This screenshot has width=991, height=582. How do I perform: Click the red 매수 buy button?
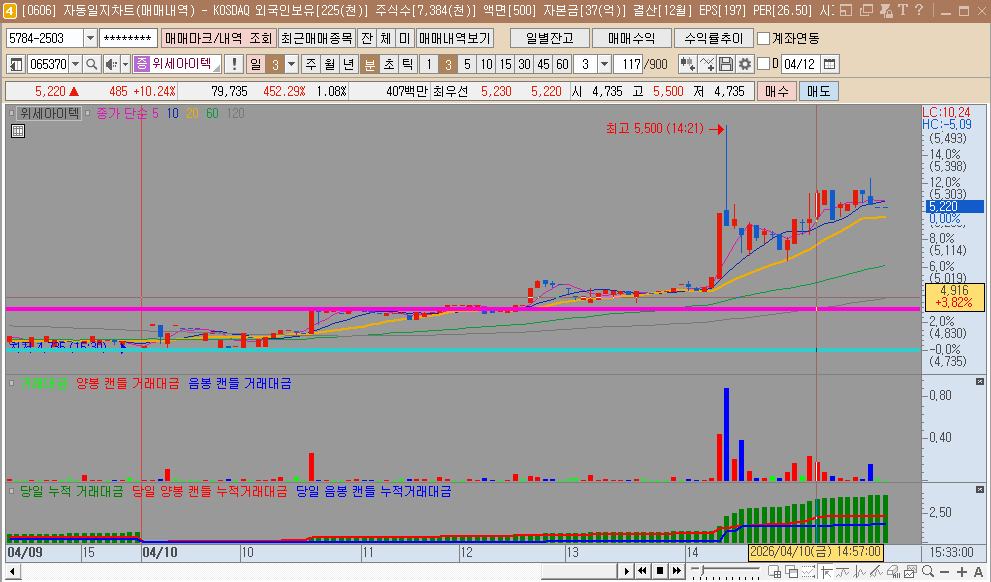777,92
